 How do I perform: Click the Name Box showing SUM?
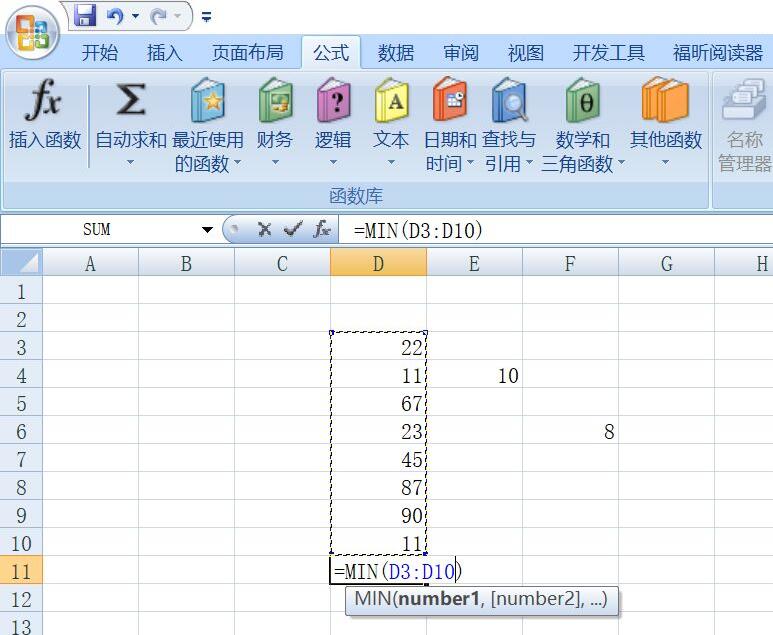99,230
